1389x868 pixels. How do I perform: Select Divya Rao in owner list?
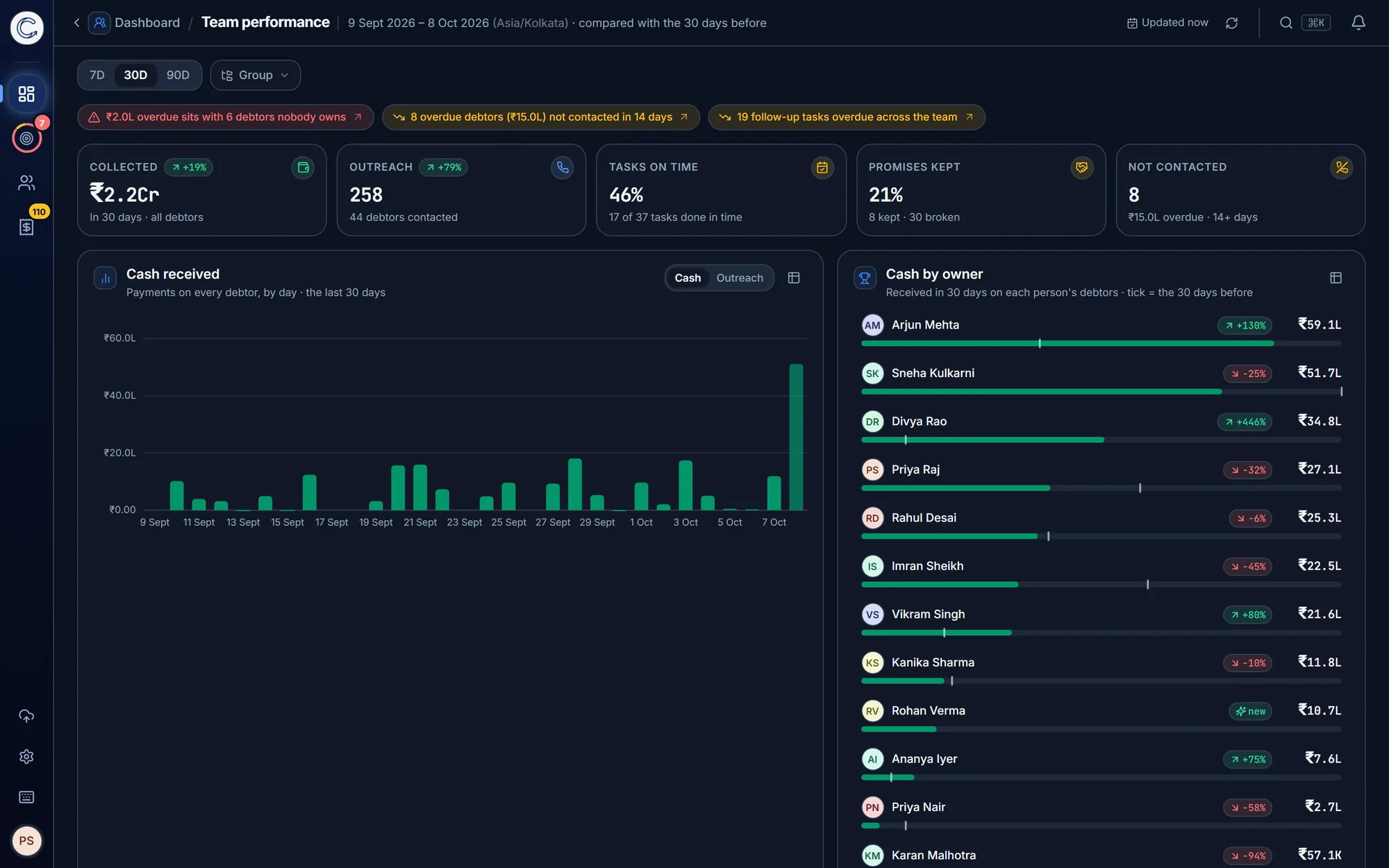1101,426
